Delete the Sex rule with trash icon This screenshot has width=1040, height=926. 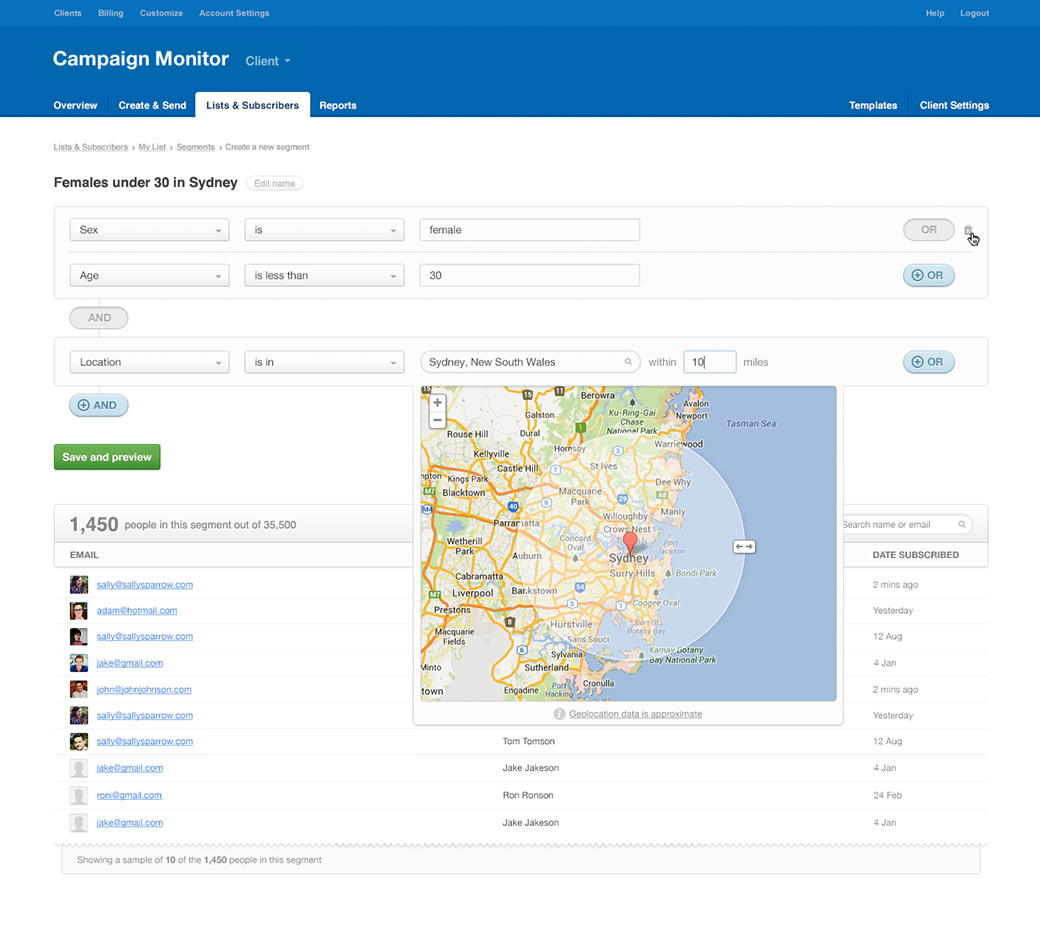[x=968, y=230]
